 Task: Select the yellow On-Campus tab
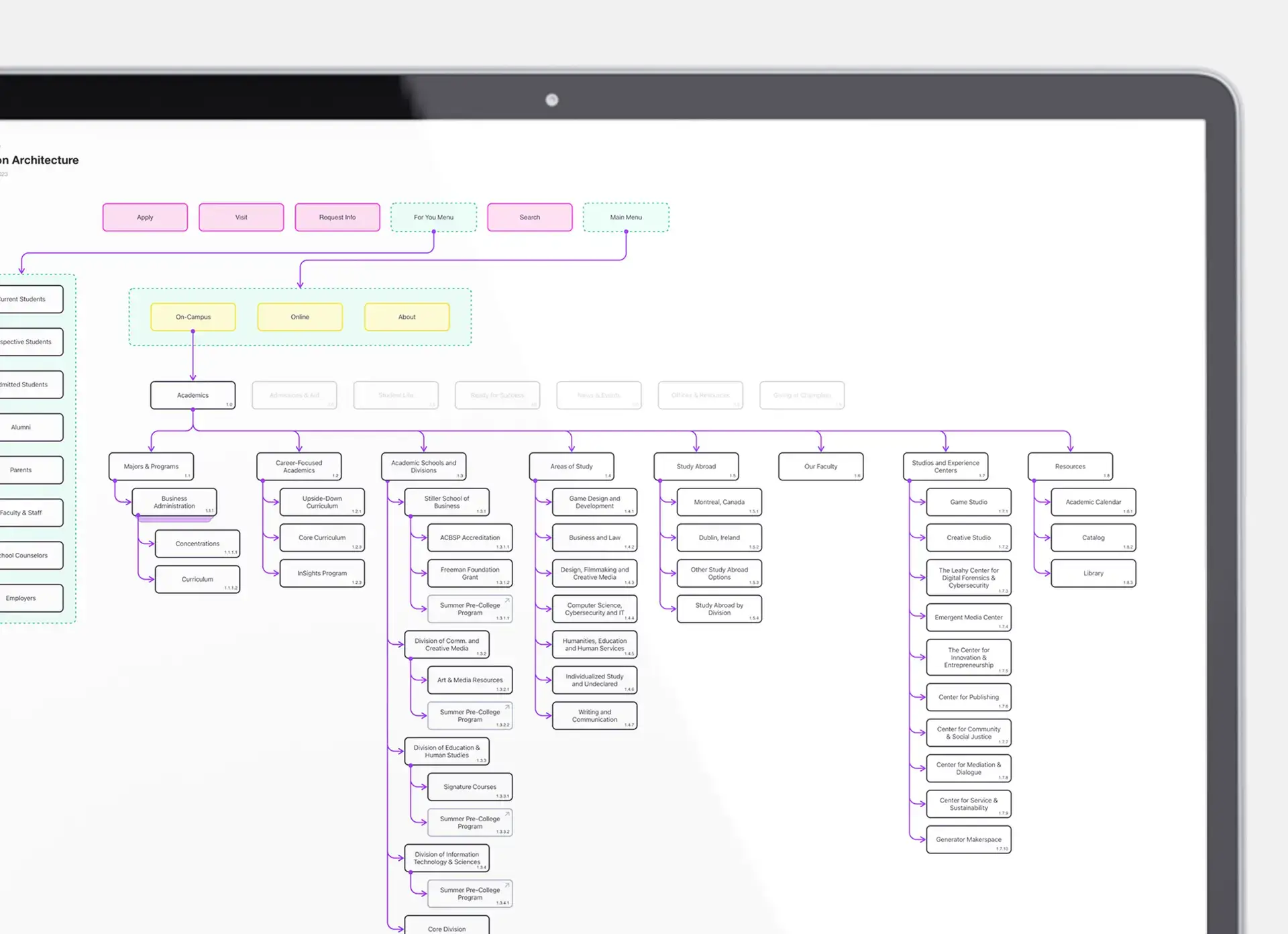(x=193, y=317)
